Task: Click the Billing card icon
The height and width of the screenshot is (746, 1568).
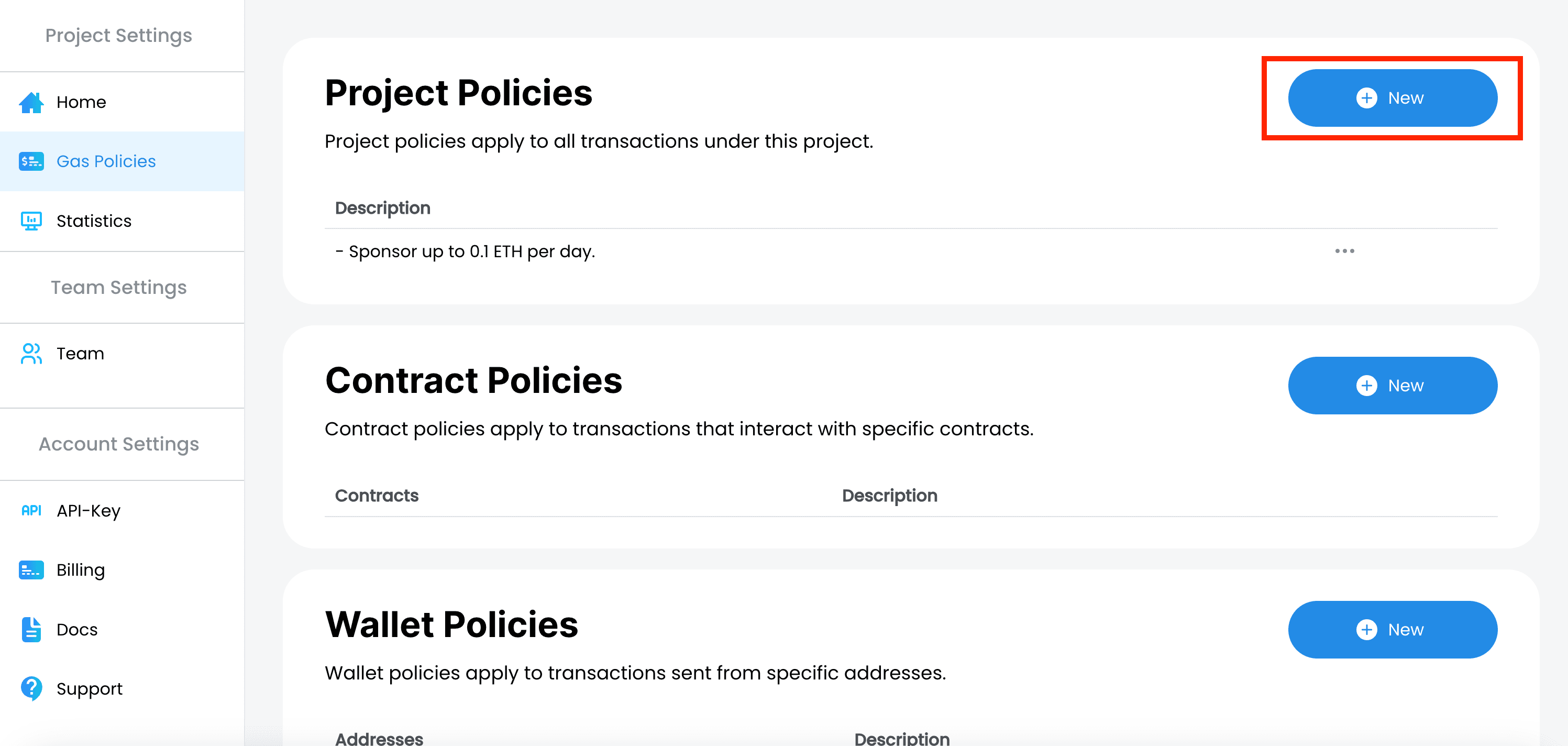Action: pos(31,570)
